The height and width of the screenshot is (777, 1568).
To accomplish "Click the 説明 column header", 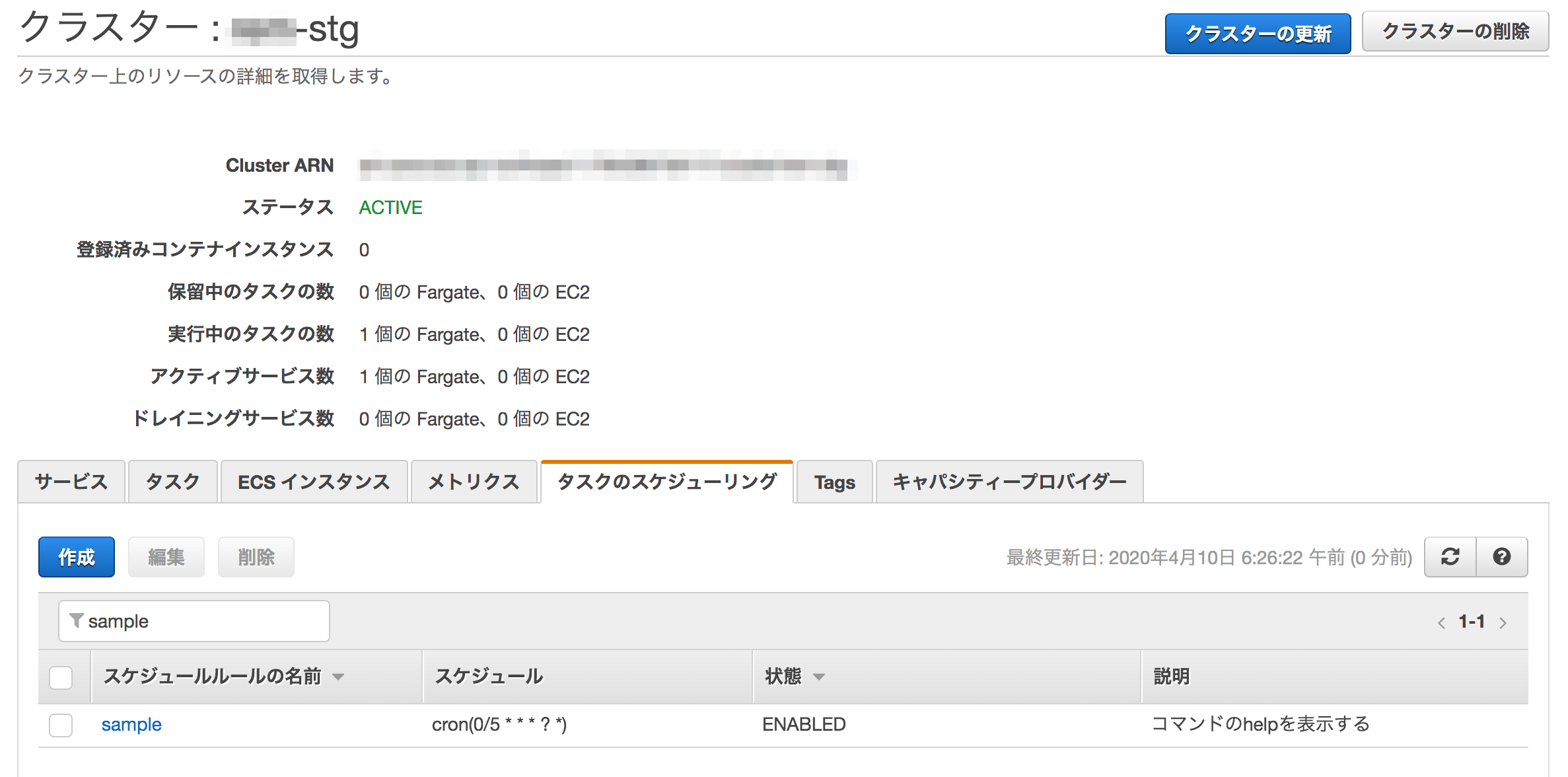I will [x=1171, y=677].
